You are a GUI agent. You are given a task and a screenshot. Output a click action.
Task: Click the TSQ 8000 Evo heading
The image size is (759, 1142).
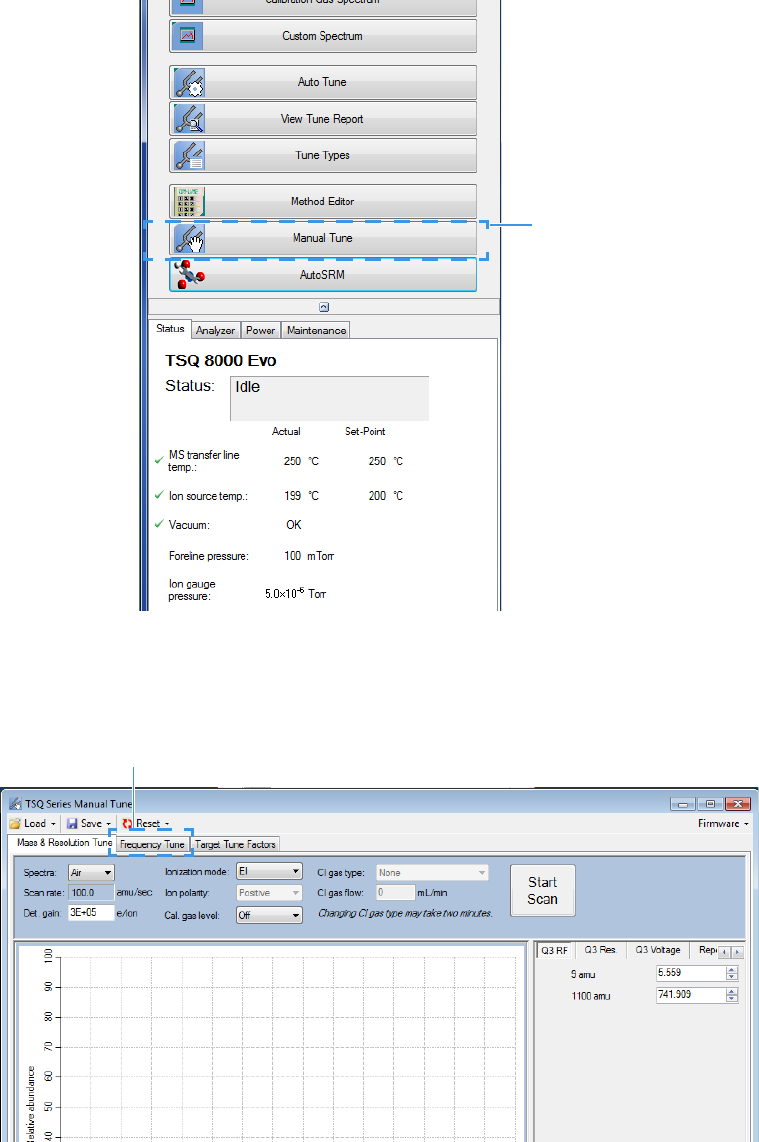221,361
